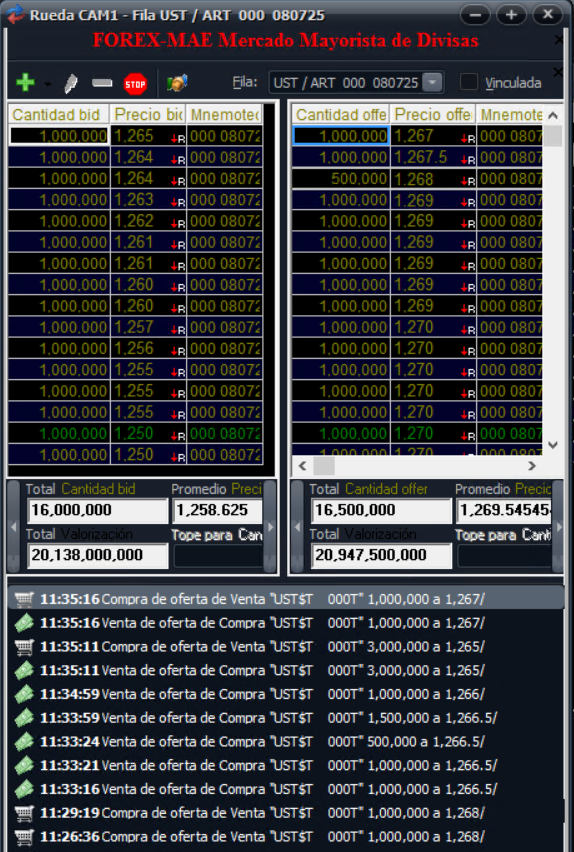Sort by Precio bid column header

(148, 115)
